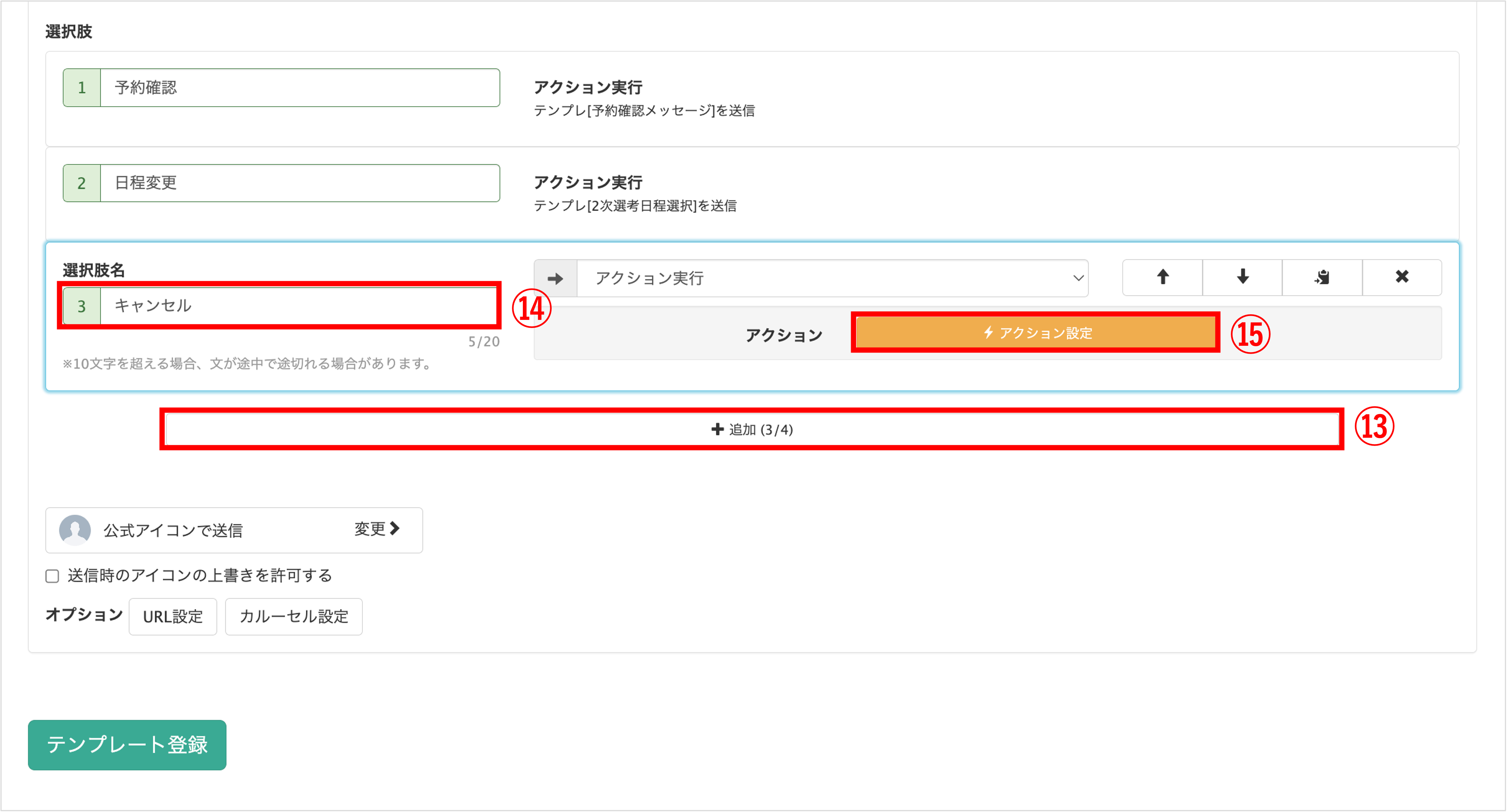Click the オプション label
This screenshot has height=812, width=1508.
(x=84, y=614)
